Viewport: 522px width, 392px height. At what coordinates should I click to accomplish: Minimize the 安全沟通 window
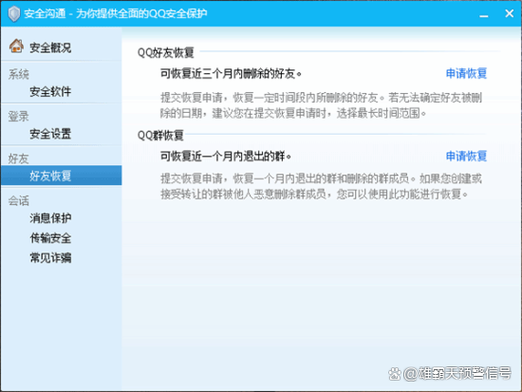(x=484, y=15)
